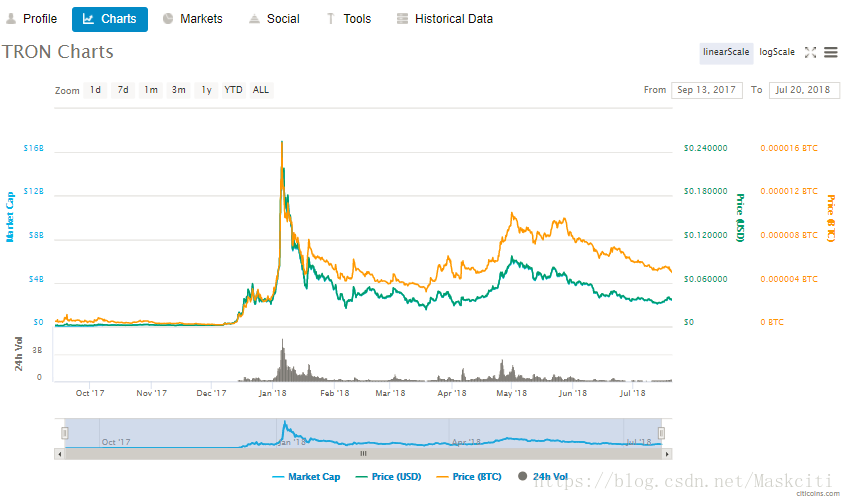This screenshot has width=845, height=501.
Task: Click the 0.000016 BTC axis label
Action: (x=789, y=148)
